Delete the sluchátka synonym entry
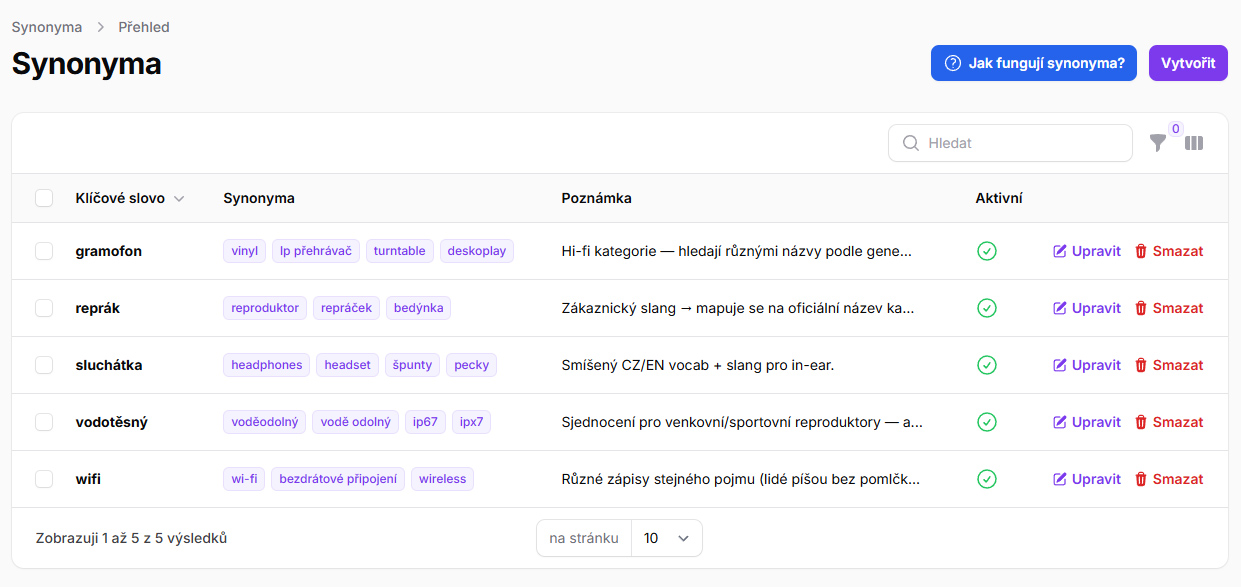This screenshot has width=1241, height=587. tap(1169, 365)
